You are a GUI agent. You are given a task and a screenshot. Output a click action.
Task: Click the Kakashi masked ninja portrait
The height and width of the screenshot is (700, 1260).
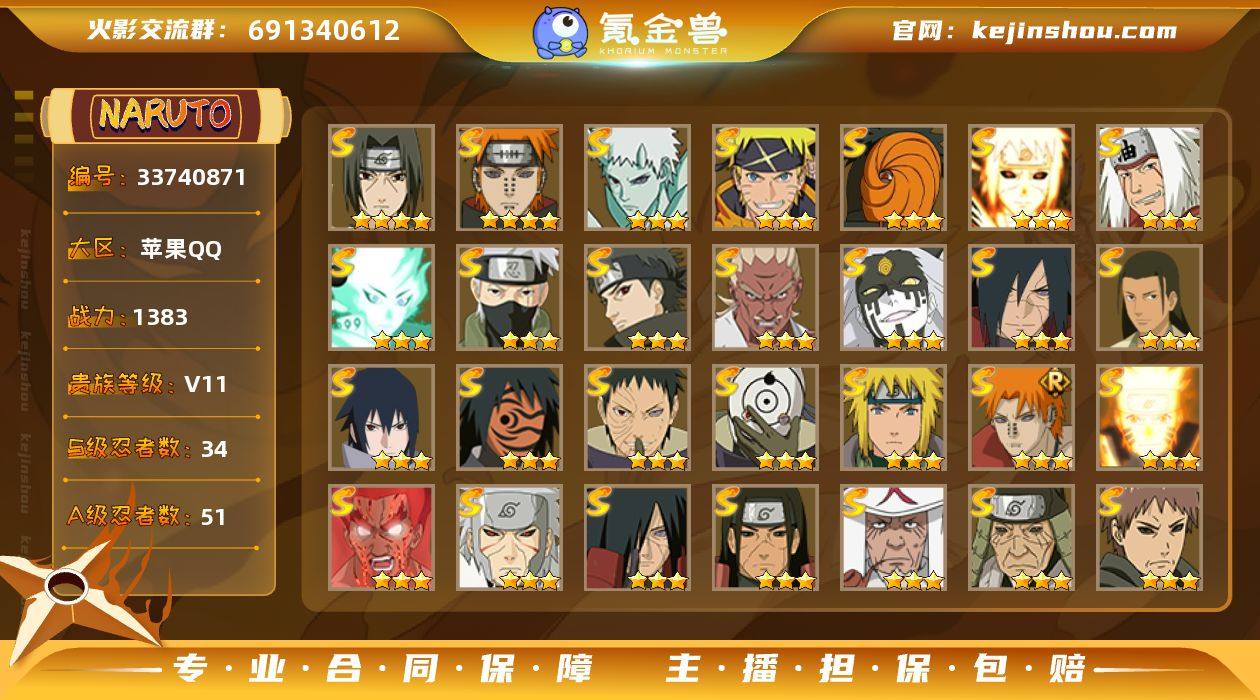(x=509, y=298)
